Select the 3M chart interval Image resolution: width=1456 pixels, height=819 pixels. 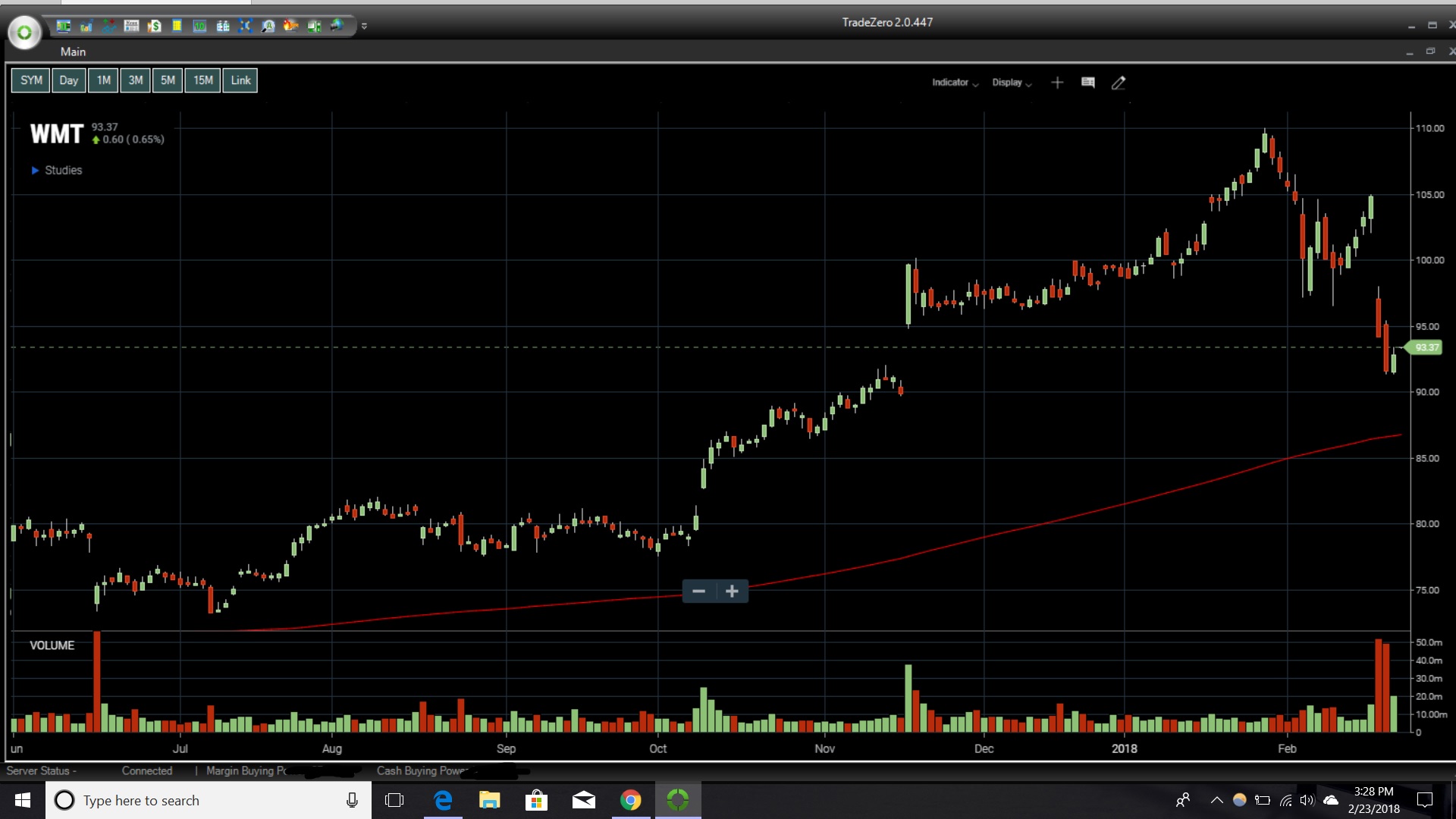135,80
